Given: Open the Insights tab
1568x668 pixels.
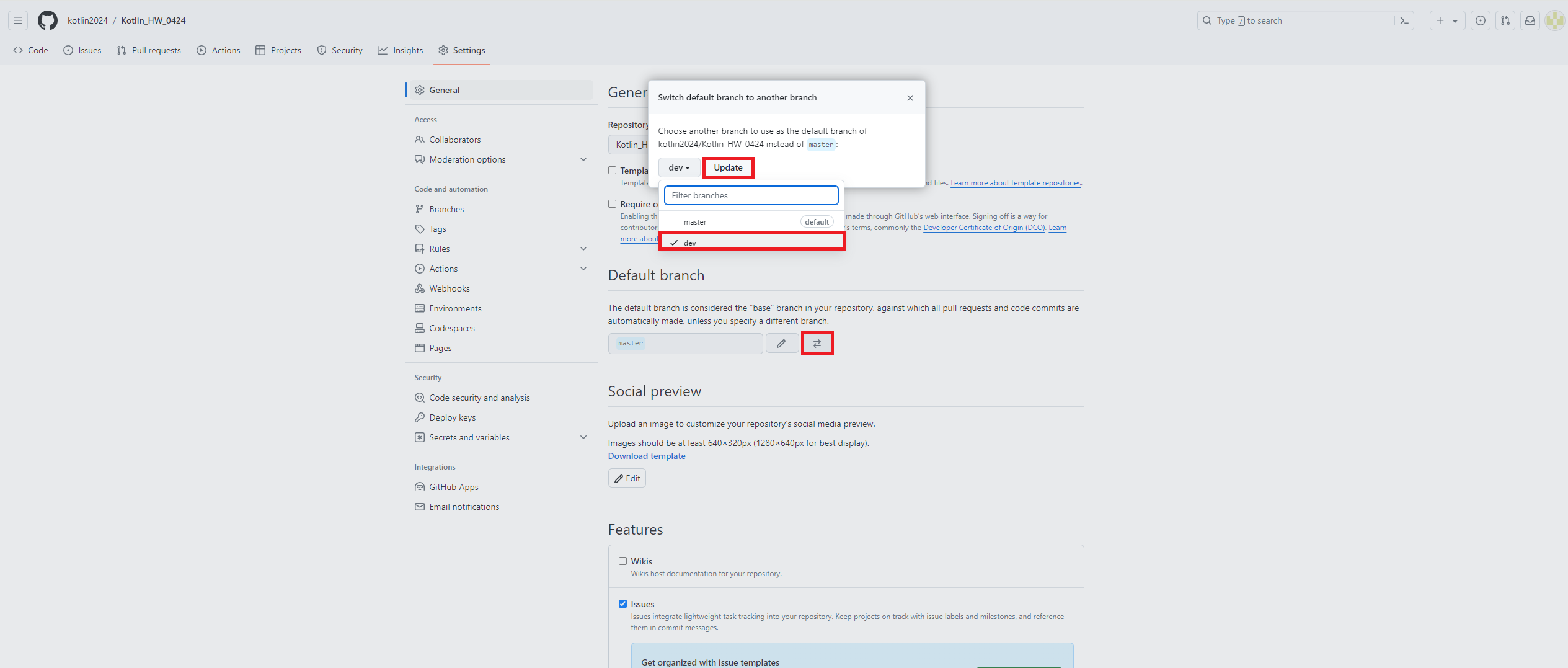Looking at the screenshot, I should pos(401,50).
